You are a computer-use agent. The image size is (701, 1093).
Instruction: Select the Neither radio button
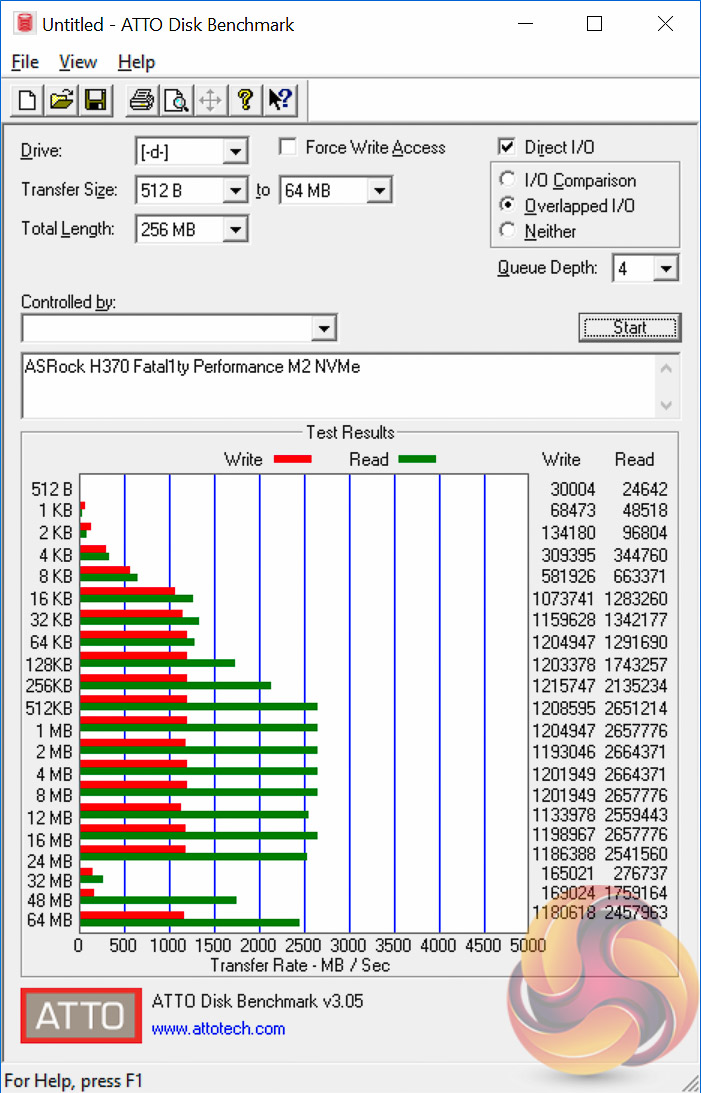(x=507, y=230)
